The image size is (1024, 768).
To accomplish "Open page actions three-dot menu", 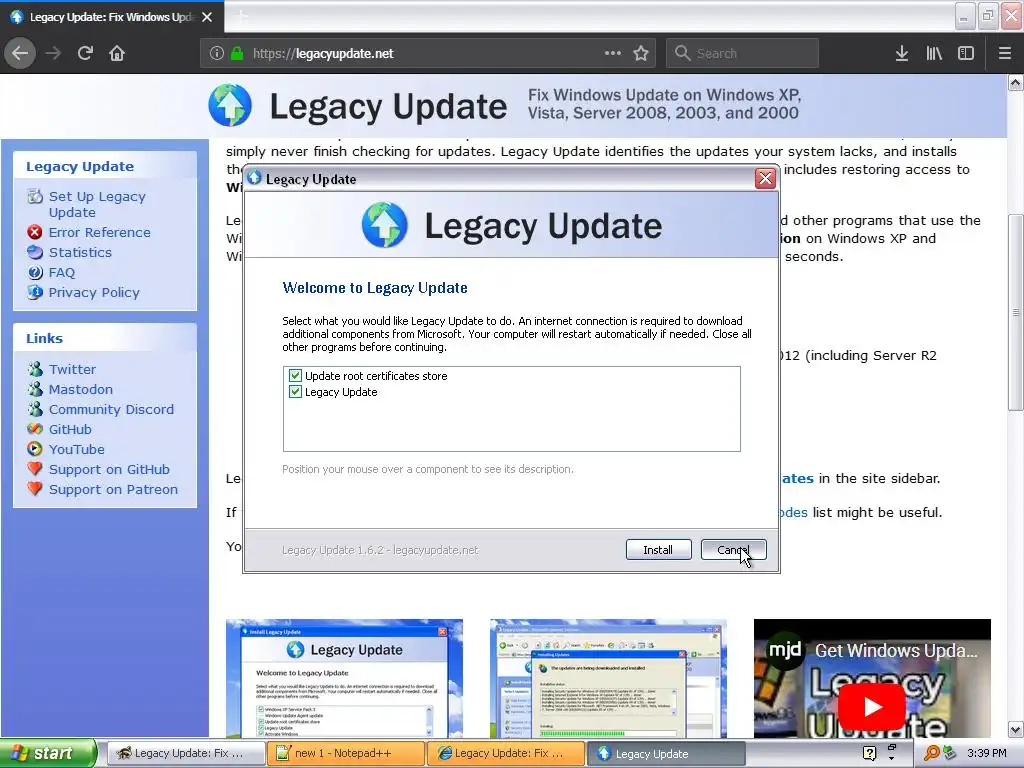I will tap(613, 53).
